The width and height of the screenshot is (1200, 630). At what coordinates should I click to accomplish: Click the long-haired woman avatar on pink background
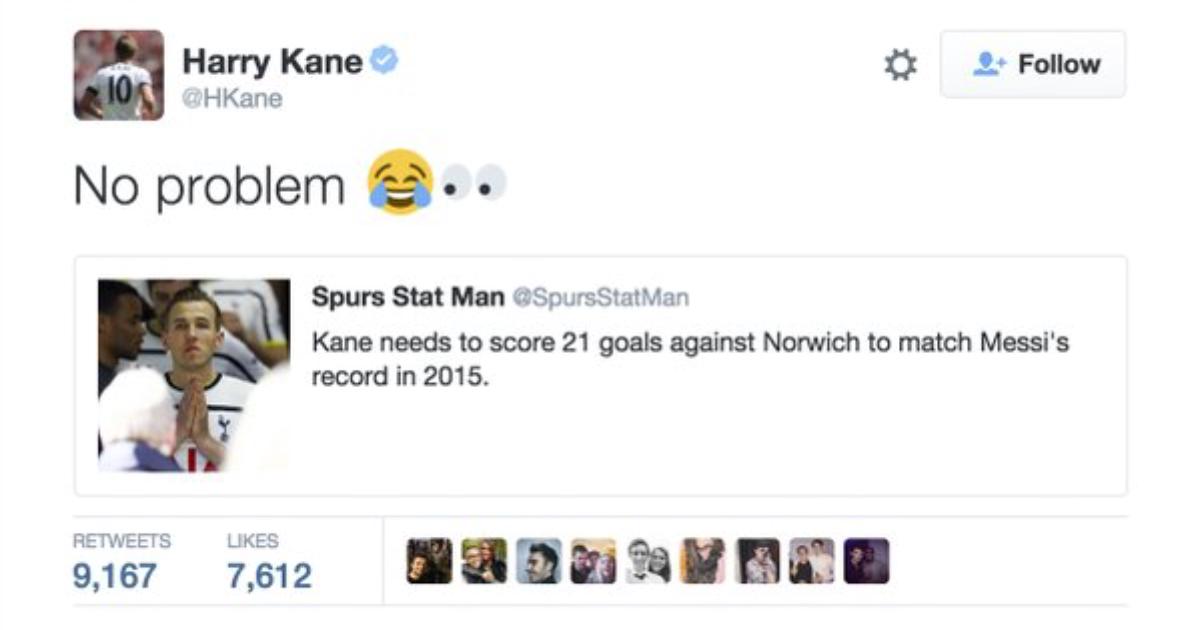tap(702, 562)
